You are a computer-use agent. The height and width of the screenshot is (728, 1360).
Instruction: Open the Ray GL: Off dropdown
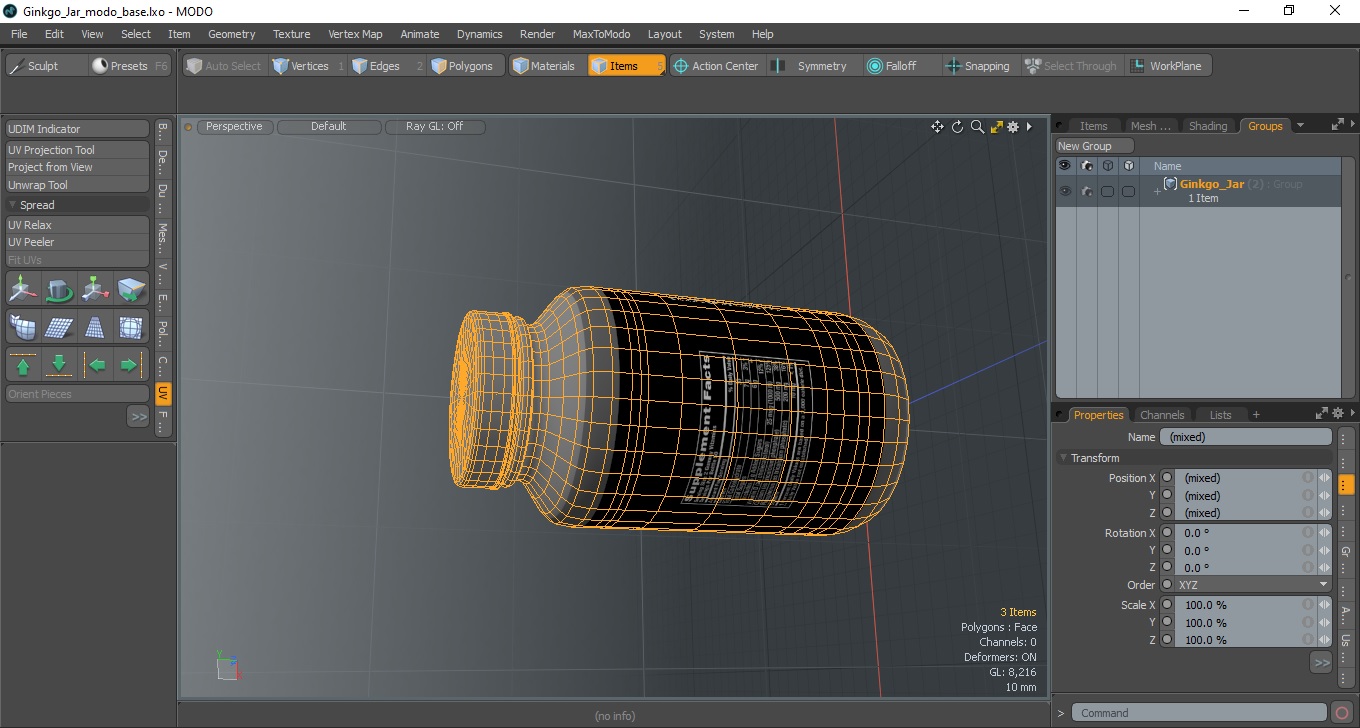pyautogui.click(x=434, y=127)
